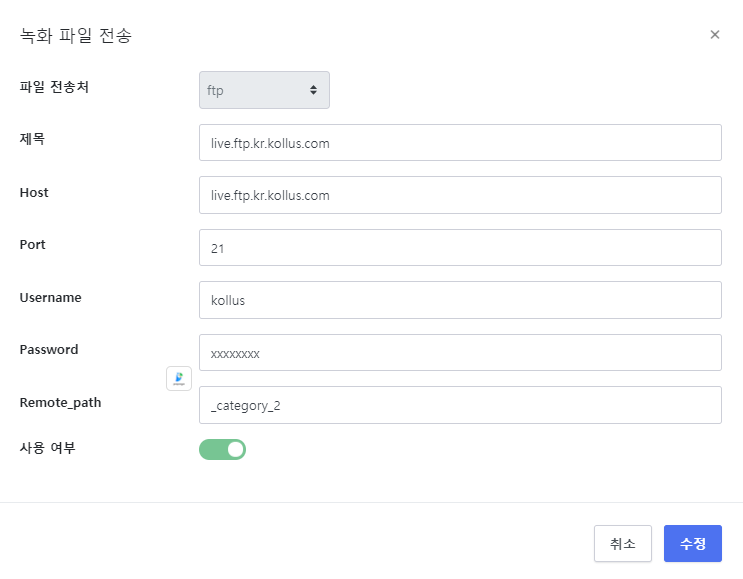743x579 pixels.
Task: Click the Username field with kollus
Action: coord(460,300)
